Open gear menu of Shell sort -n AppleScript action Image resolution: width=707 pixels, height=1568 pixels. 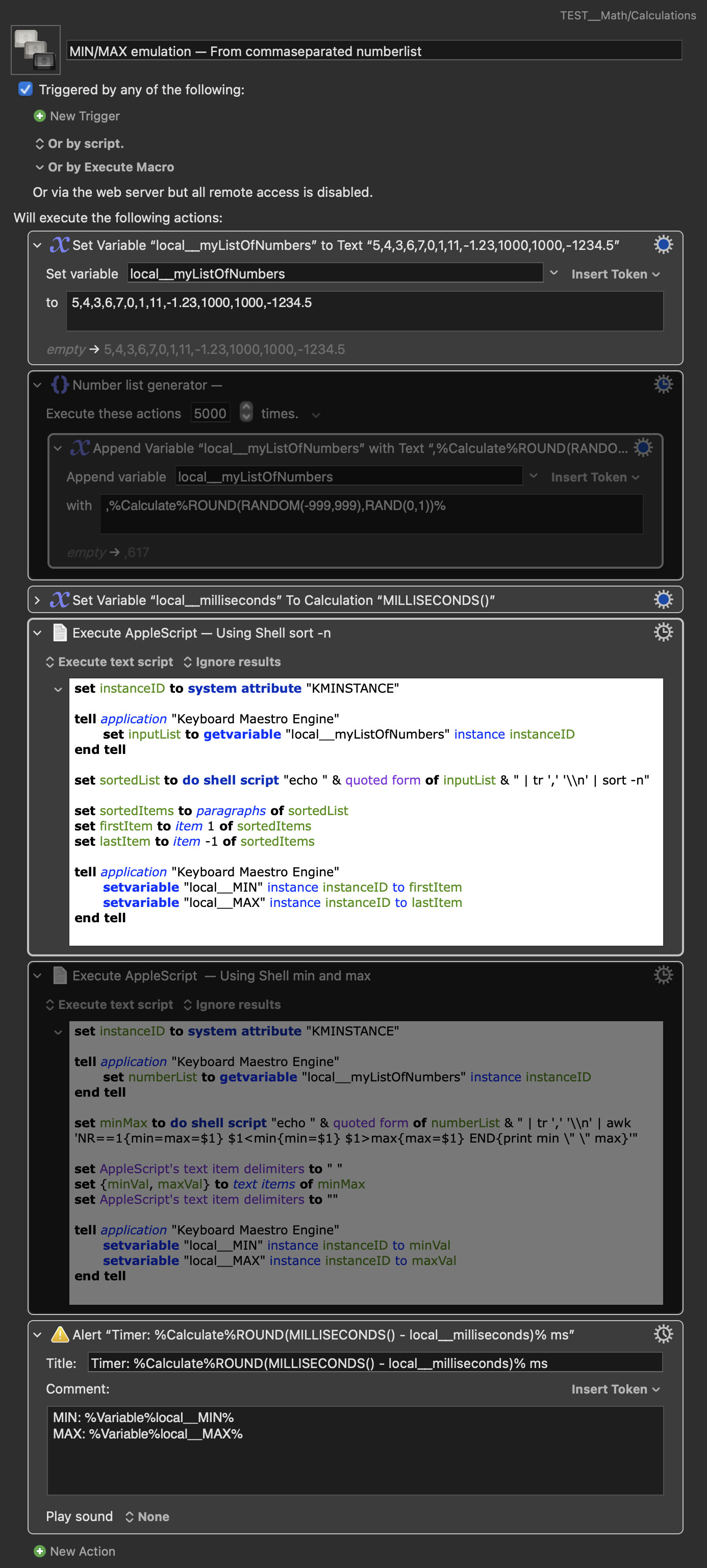(663, 632)
